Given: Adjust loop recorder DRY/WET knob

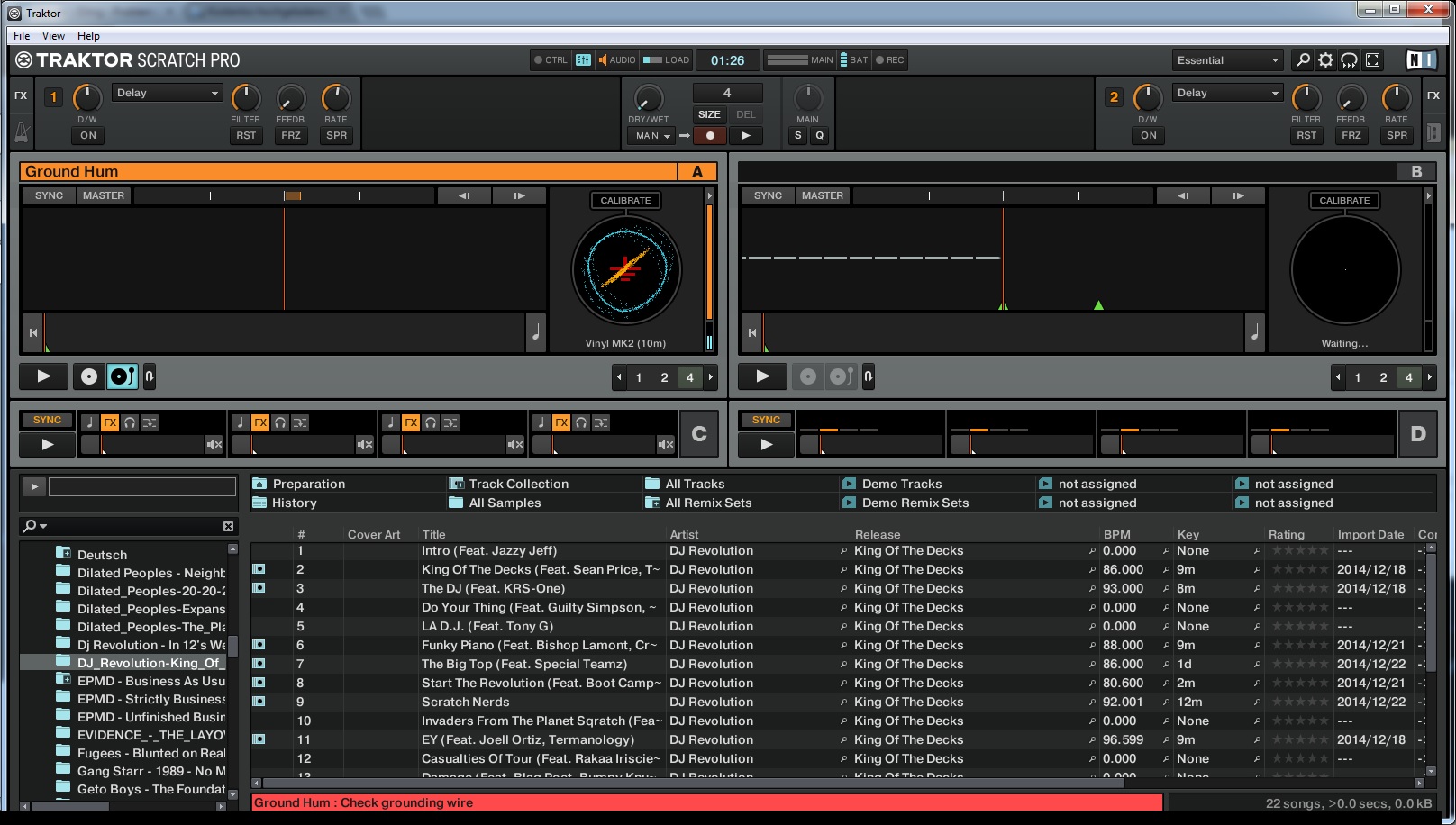Looking at the screenshot, I should 649,98.
